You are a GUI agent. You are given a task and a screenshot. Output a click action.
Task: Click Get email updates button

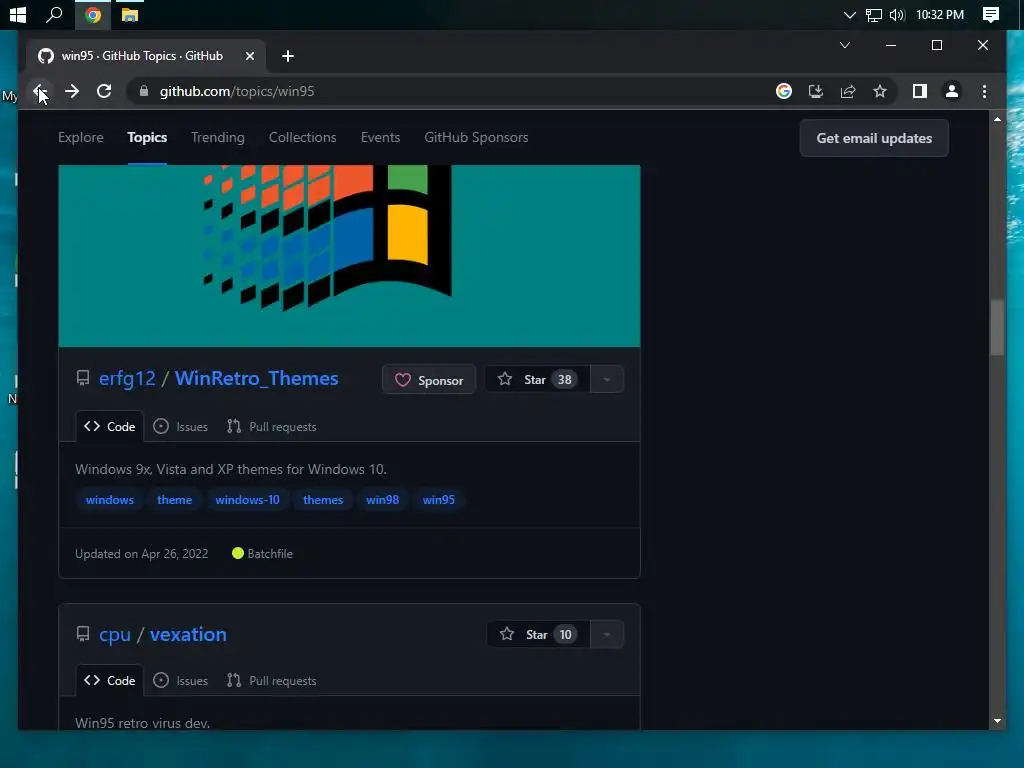(x=874, y=138)
